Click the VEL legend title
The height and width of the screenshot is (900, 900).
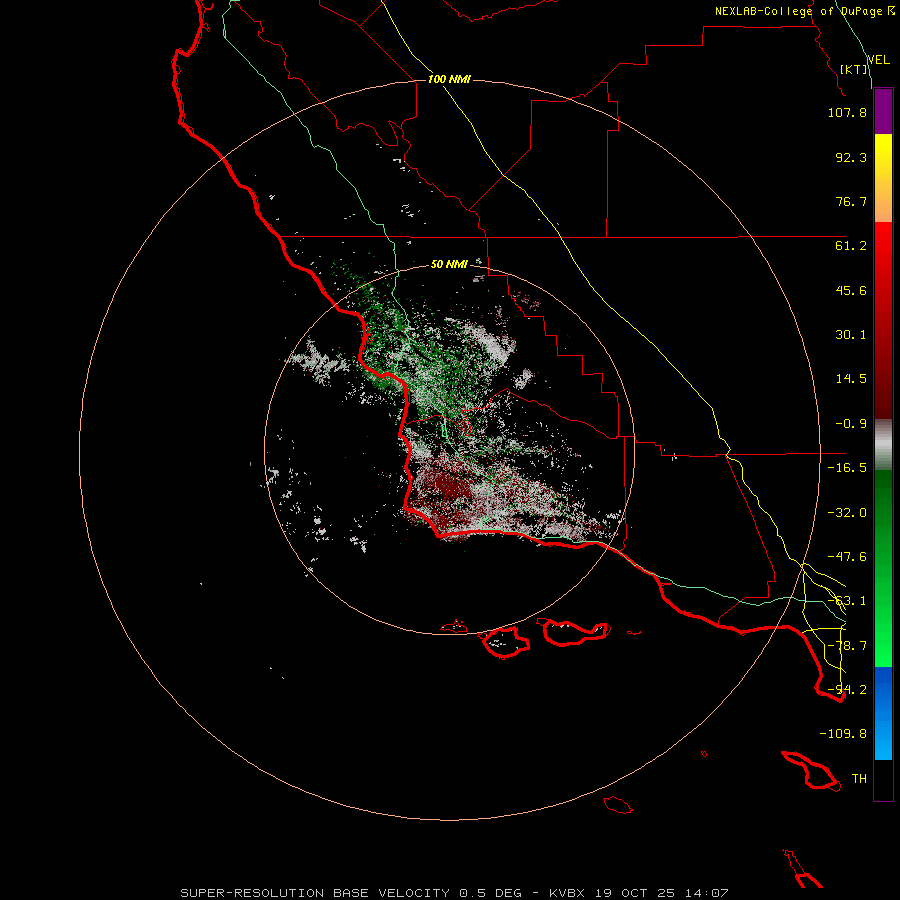point(878,59)
